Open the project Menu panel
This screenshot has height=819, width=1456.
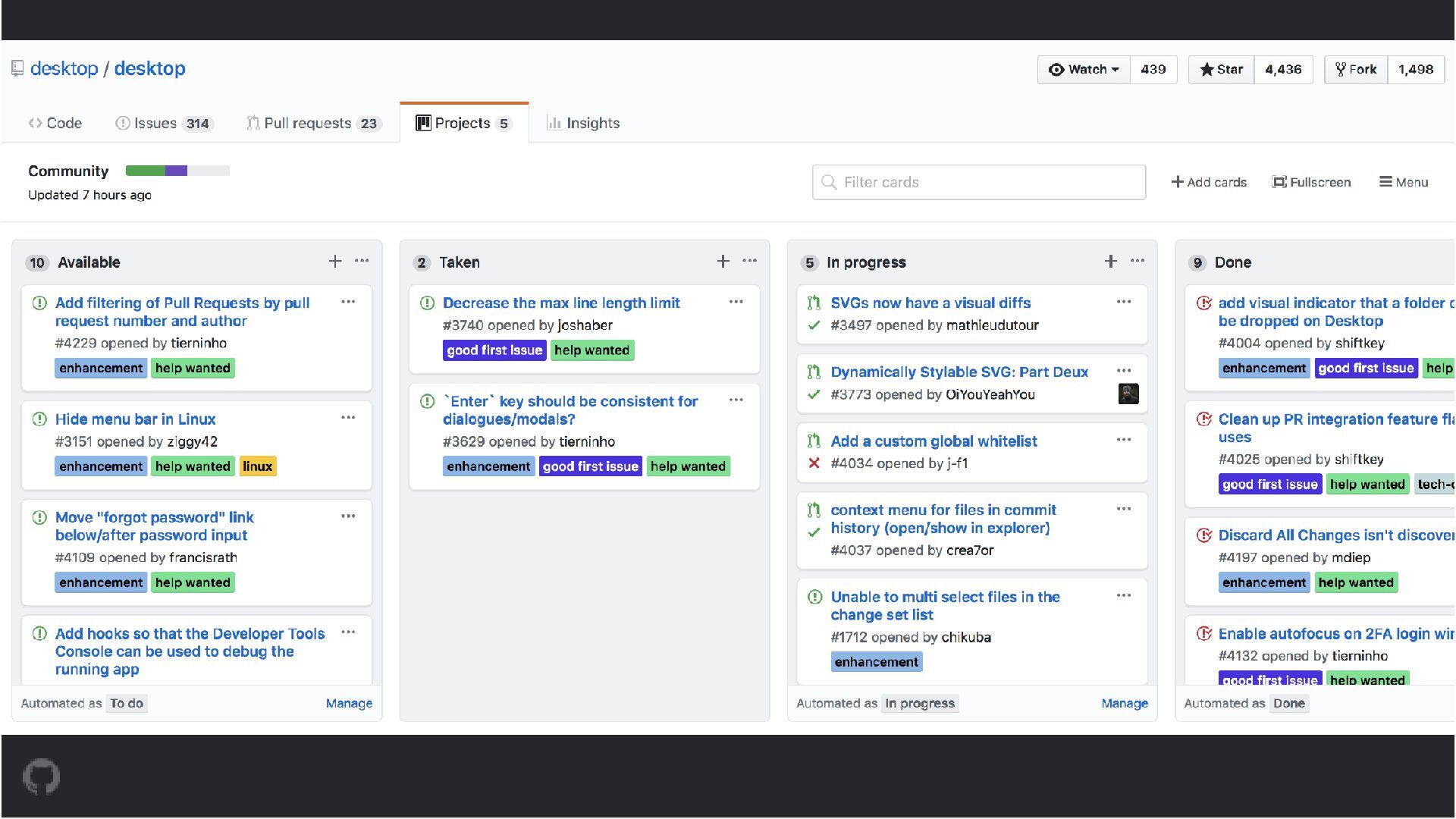tap(1404, 182)
